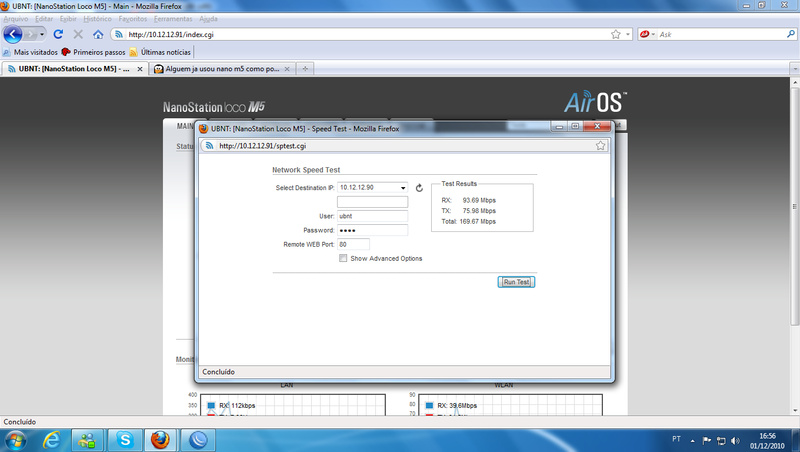Open a new tab with plus button

click(x=305, y=69)
